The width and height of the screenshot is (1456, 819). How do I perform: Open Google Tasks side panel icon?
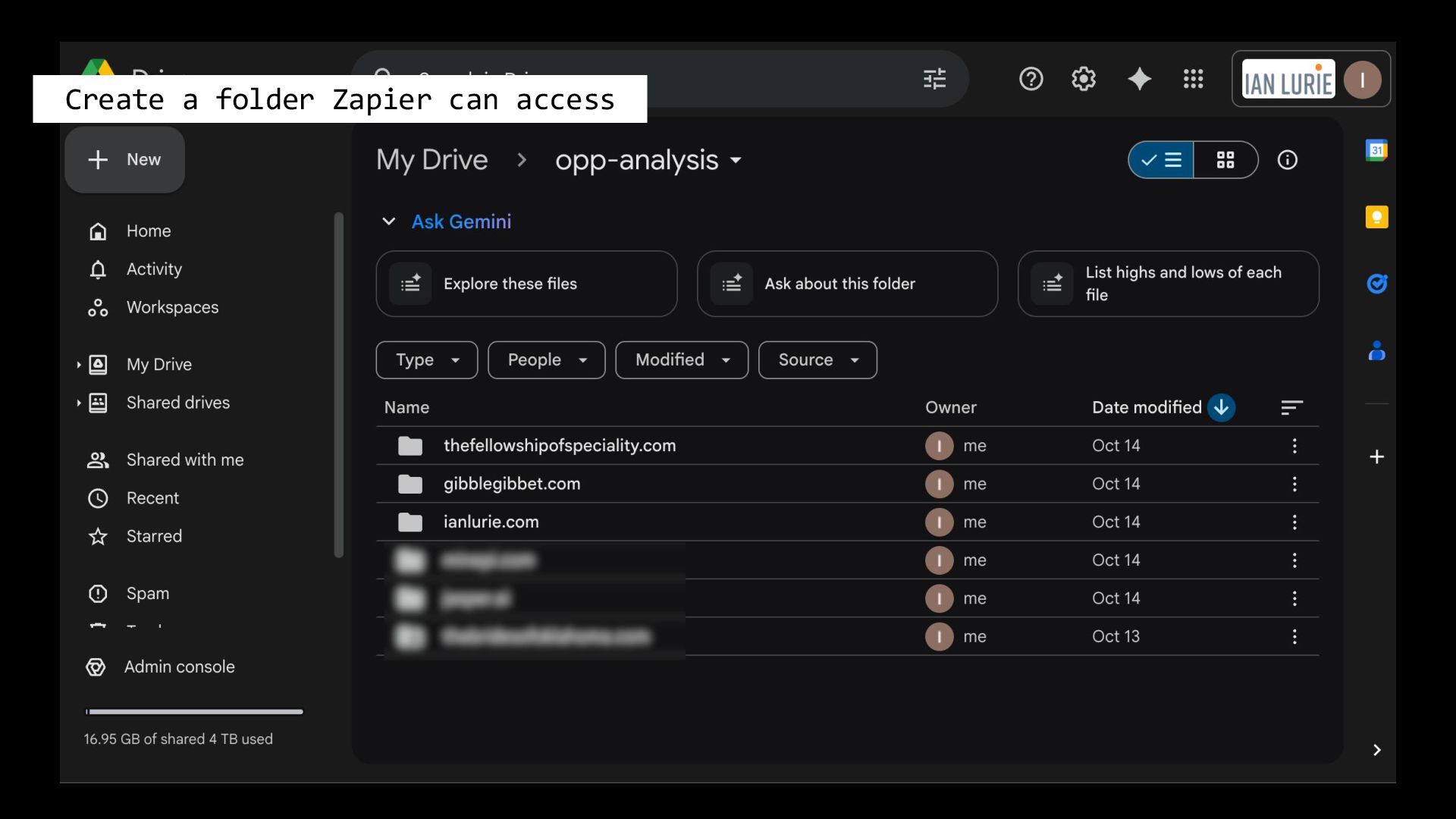1376,284
